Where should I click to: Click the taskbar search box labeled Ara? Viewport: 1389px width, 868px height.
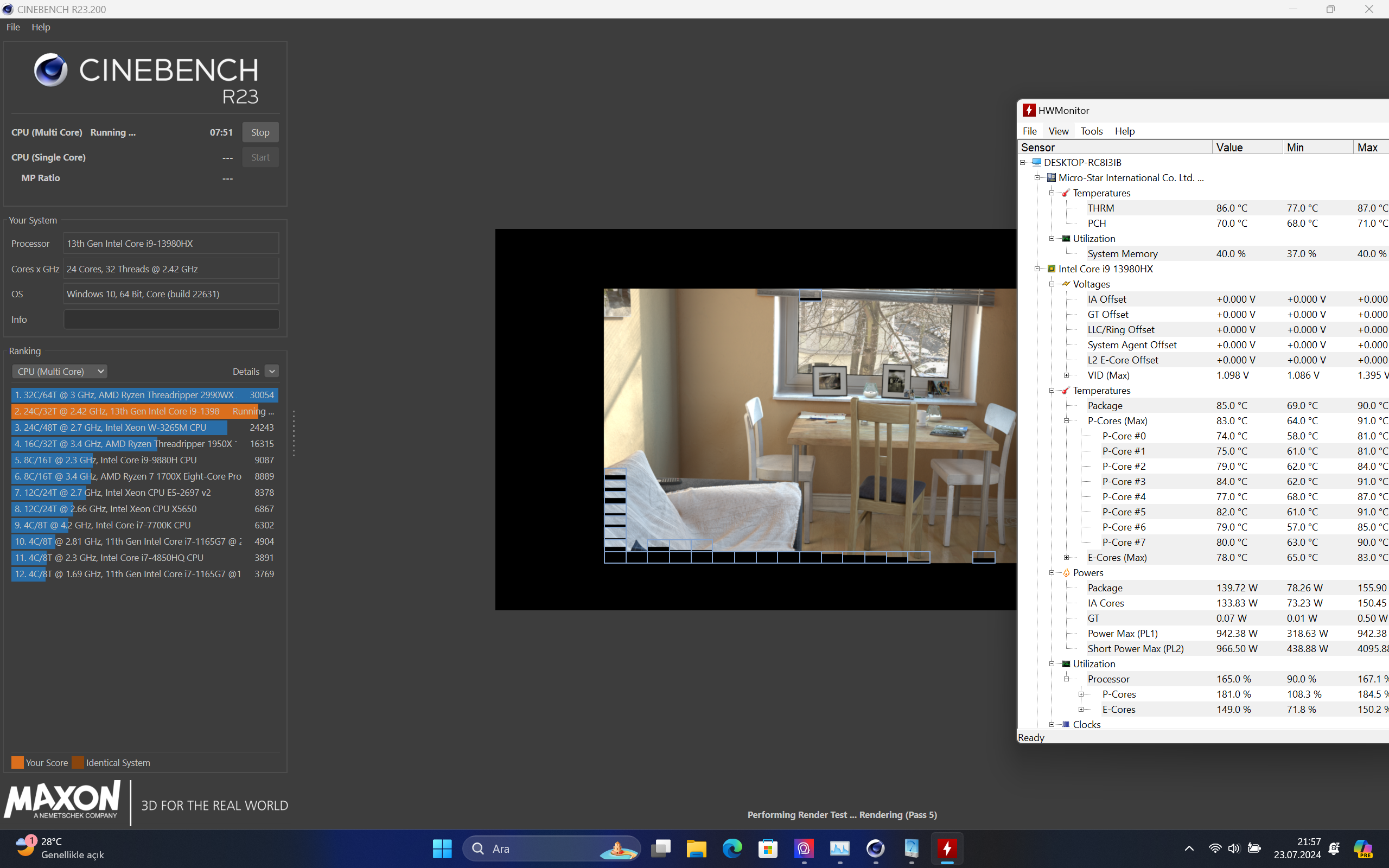551,848
